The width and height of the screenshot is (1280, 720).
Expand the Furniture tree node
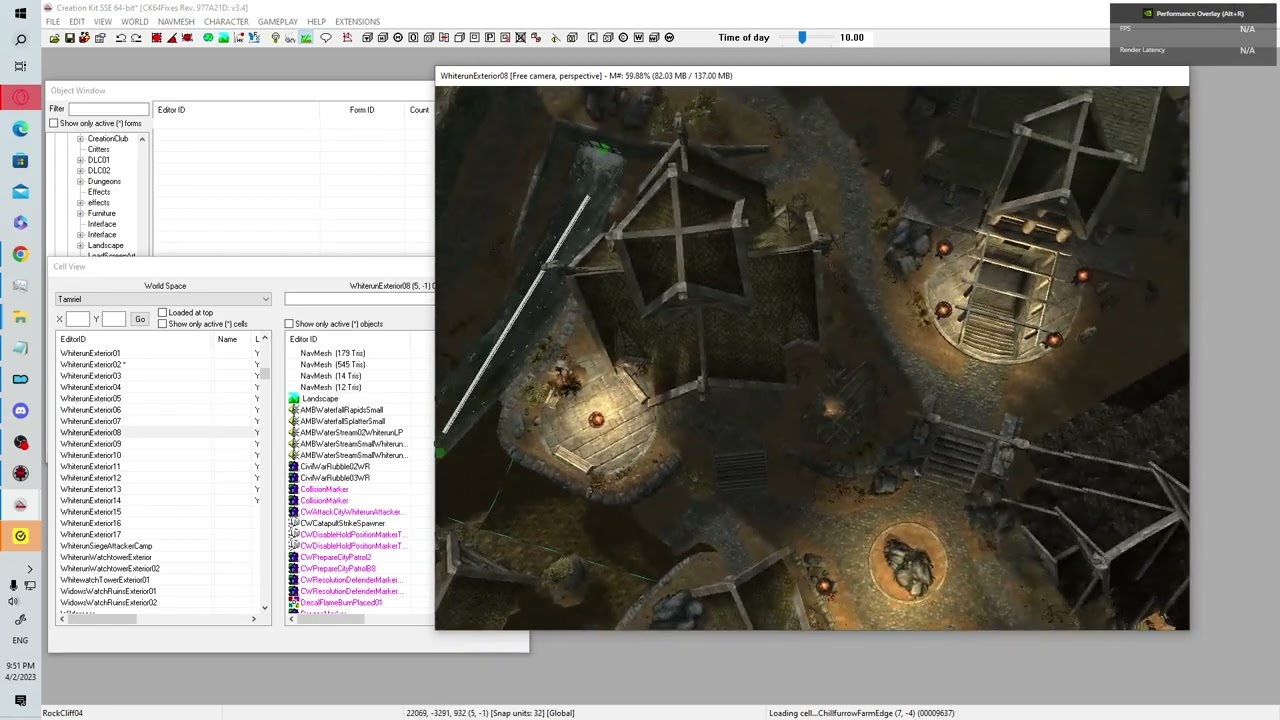[80, 214]
